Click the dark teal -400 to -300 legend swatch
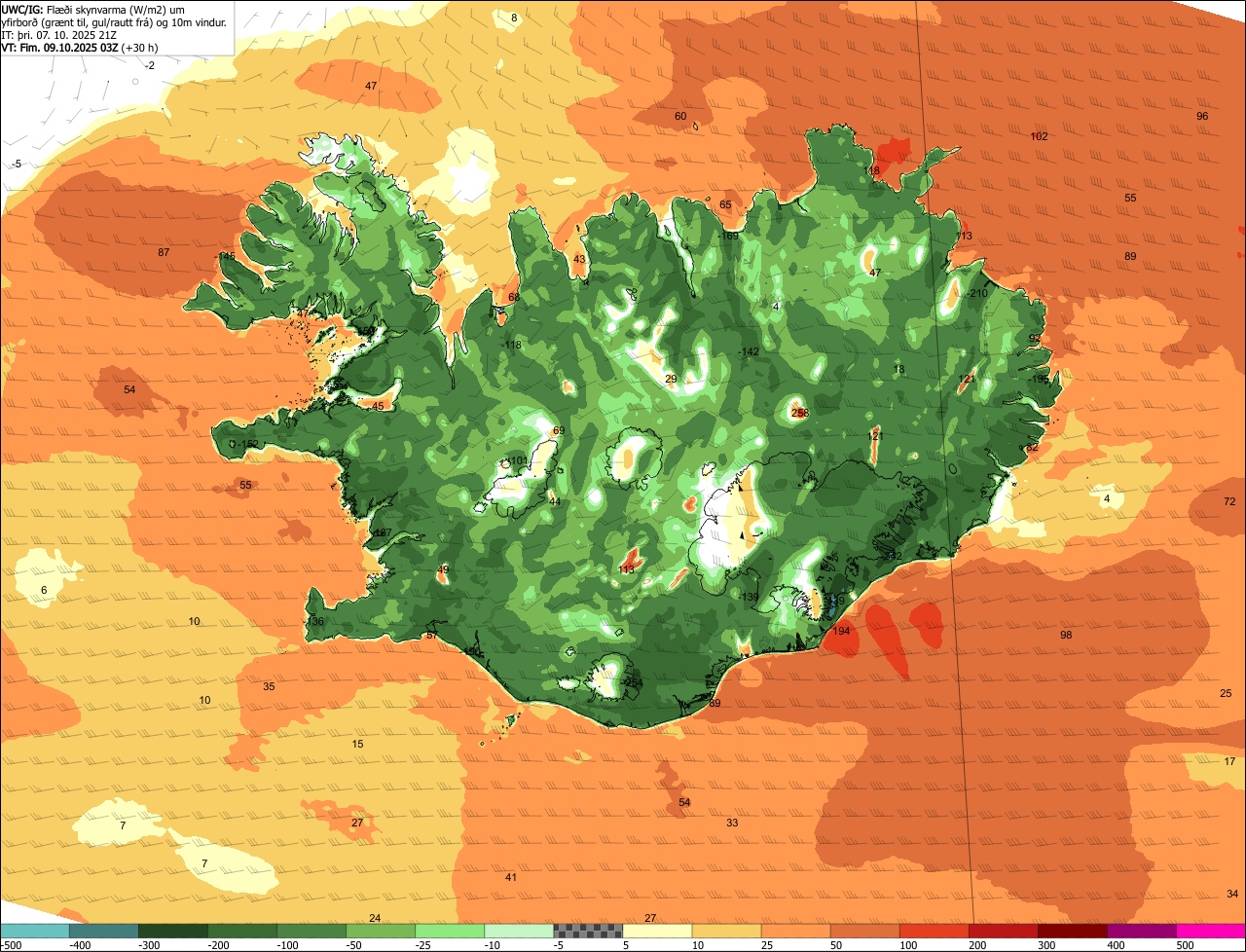The image size is (1246, 952). 103,931
